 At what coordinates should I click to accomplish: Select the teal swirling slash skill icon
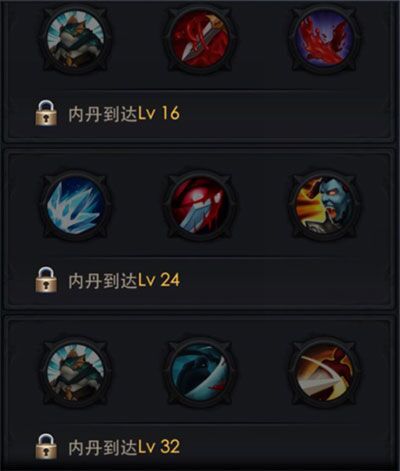coord(200,372)
